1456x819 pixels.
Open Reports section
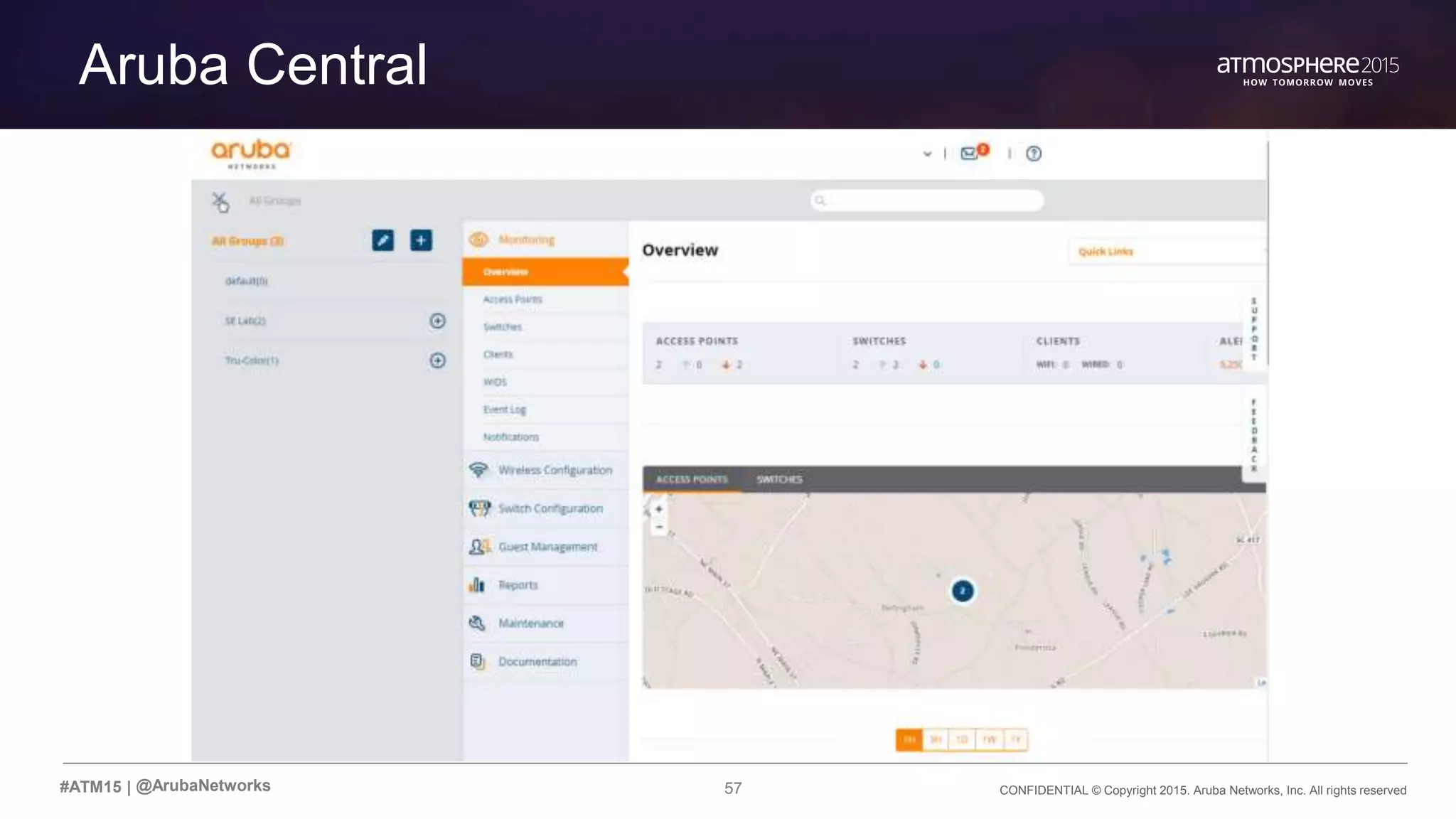point(518,585)
